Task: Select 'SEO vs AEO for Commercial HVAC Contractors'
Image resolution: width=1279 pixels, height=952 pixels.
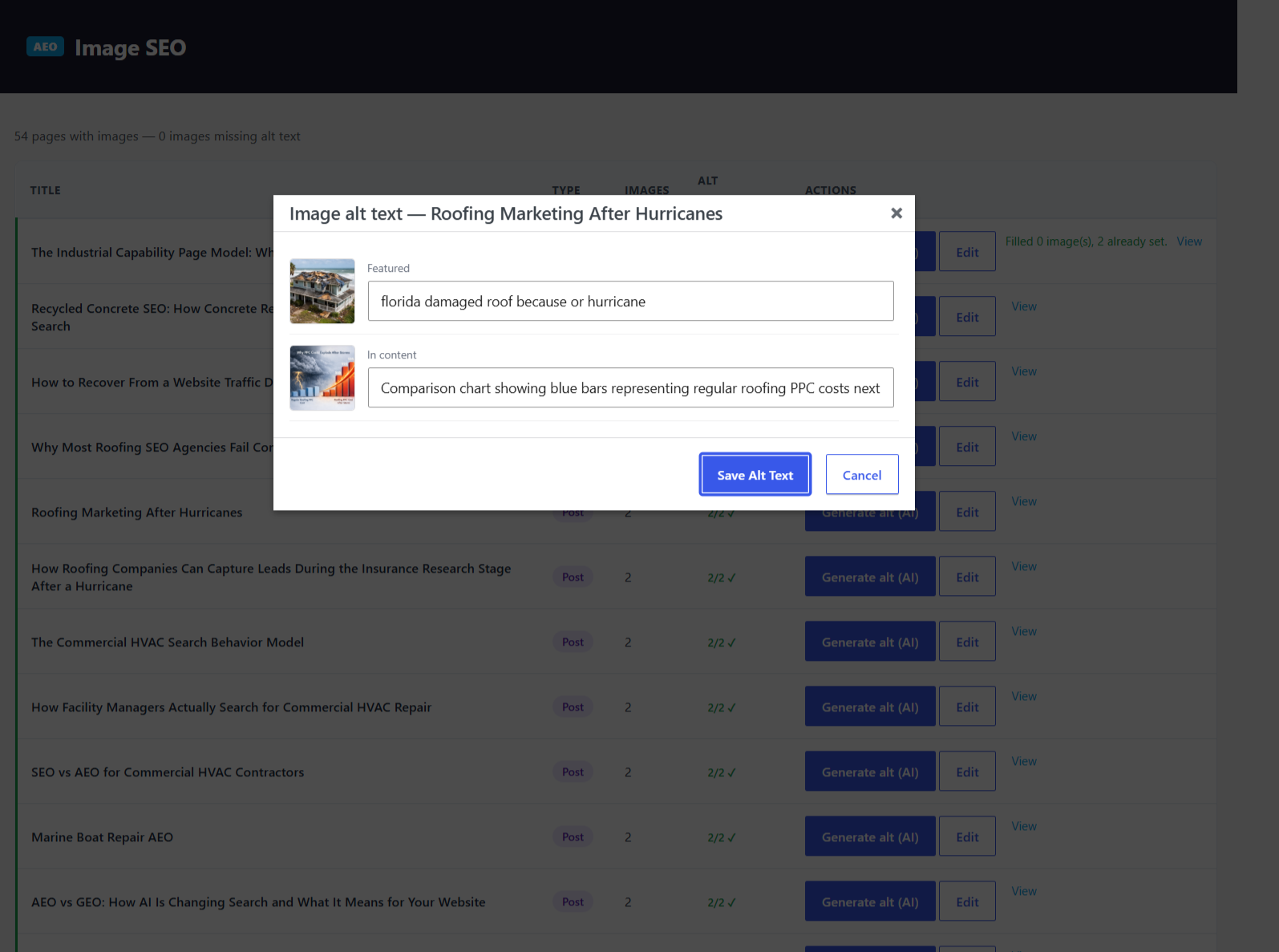Action: (x=168, y=772)
